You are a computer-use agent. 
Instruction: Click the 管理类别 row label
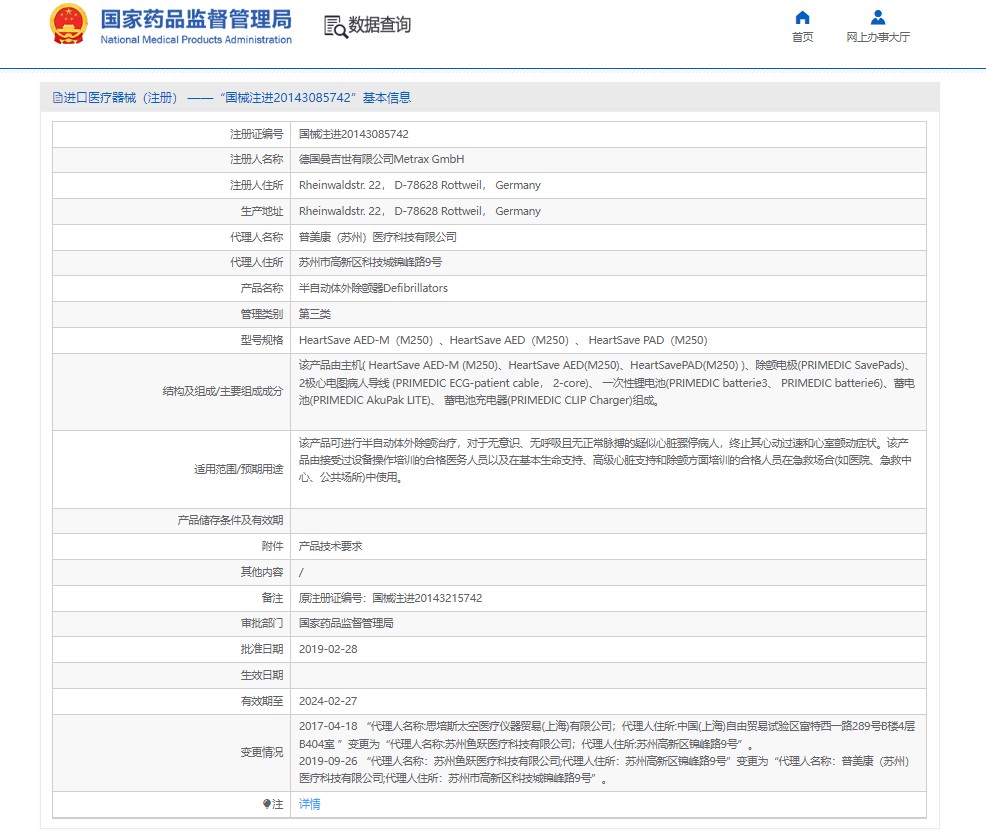[x=262, y=314]
